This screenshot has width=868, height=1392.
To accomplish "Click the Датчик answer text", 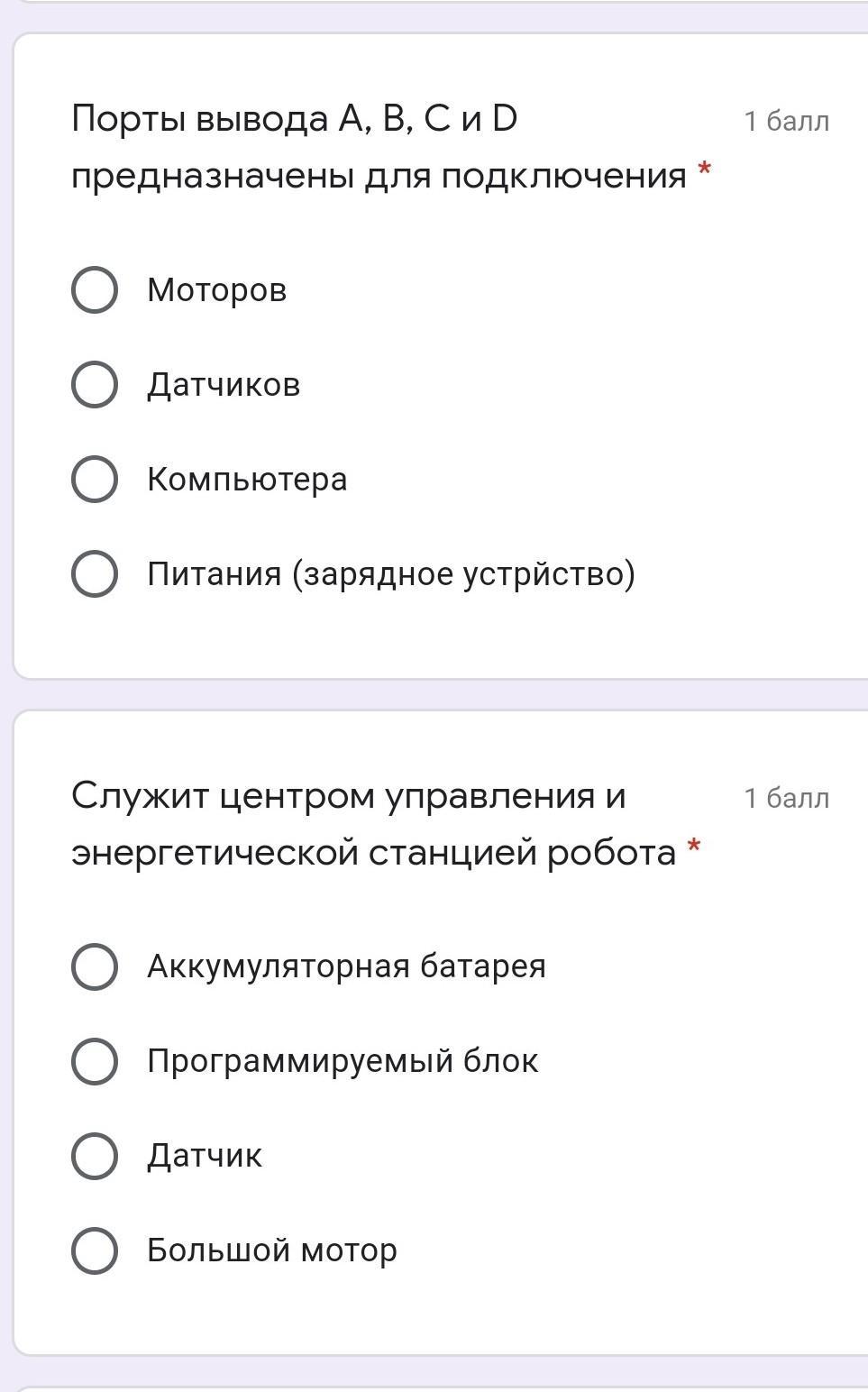I will (205, 1156).
